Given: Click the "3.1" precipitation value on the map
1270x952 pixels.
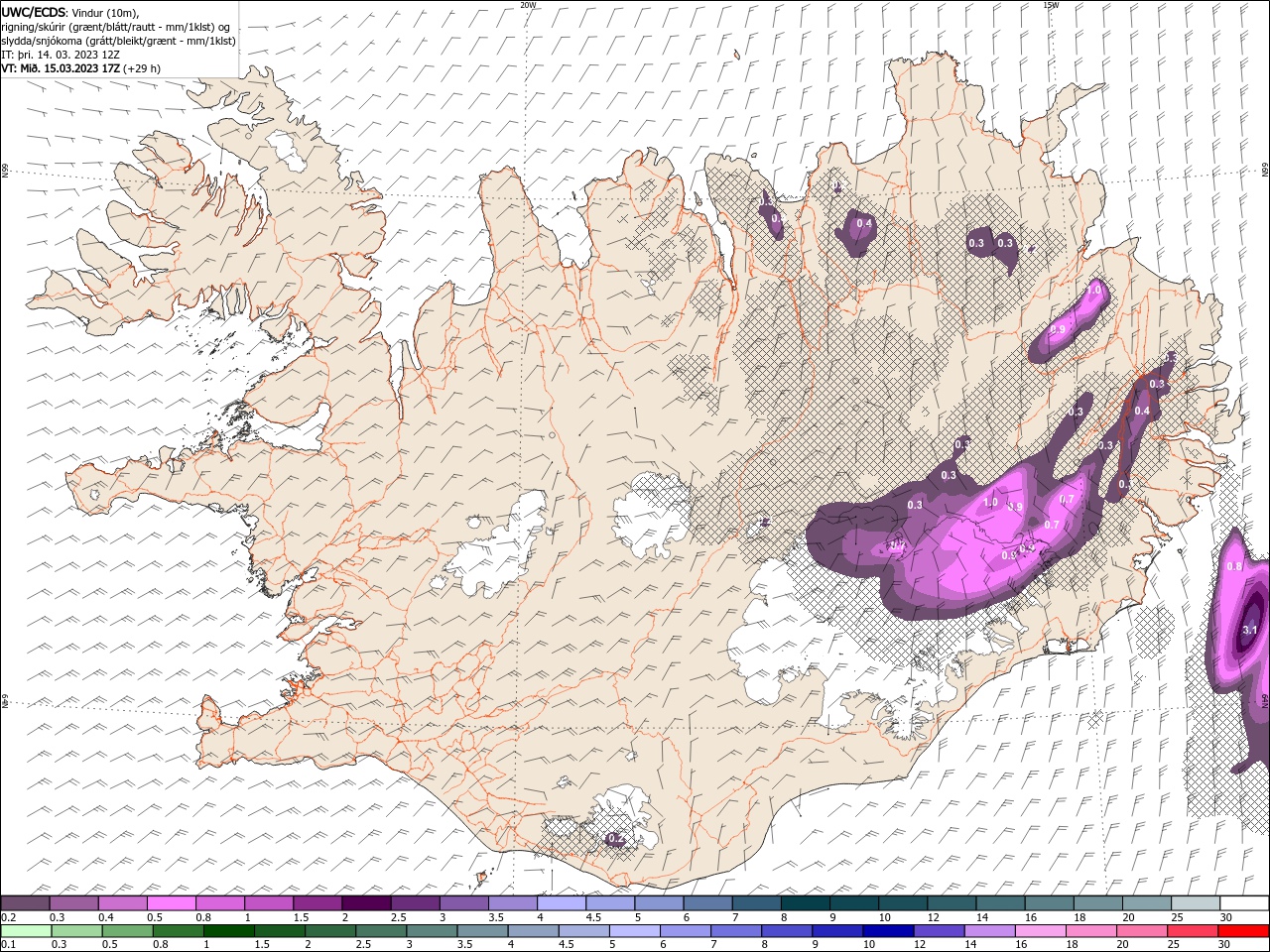Looking at the screenshot, I should (x=1250, y=630).
